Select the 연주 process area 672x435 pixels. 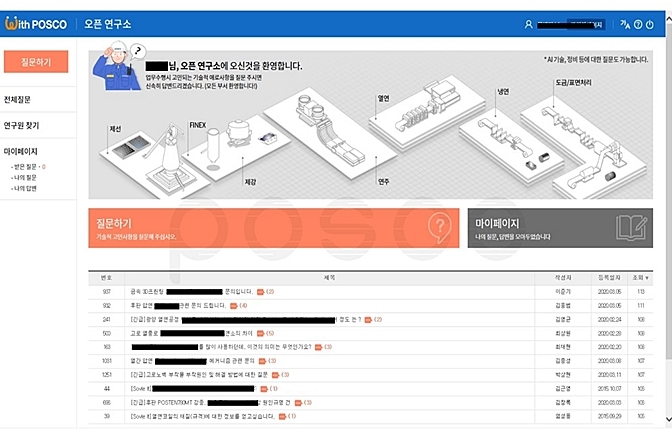[384, 182]
